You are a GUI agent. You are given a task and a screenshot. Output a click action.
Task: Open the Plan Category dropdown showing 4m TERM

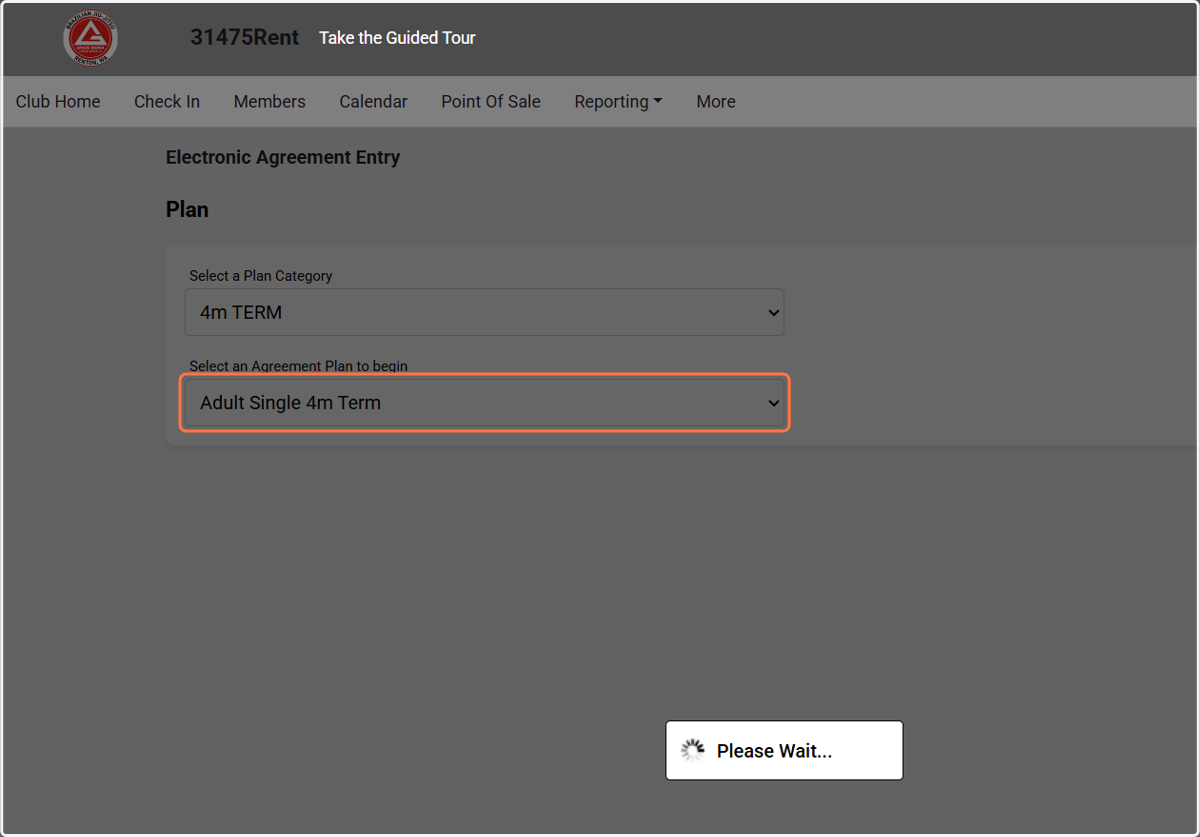[485, 312]
